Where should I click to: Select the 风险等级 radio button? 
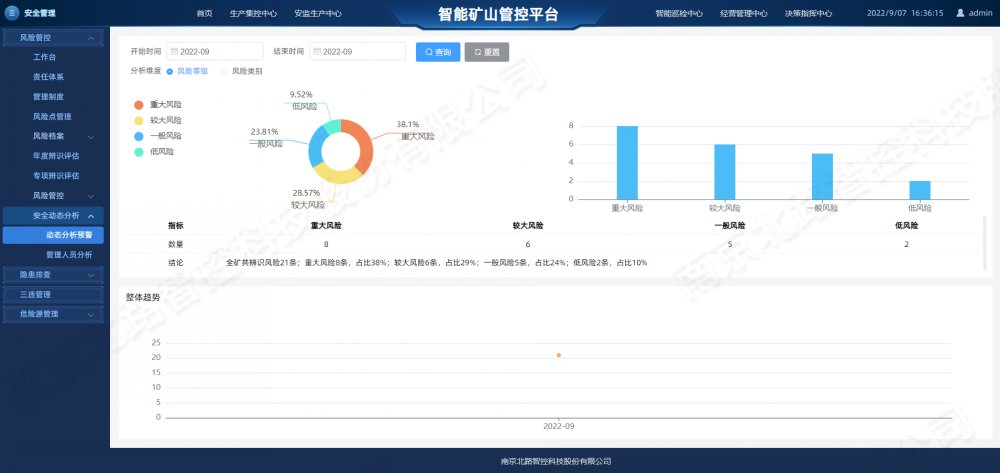170,72
